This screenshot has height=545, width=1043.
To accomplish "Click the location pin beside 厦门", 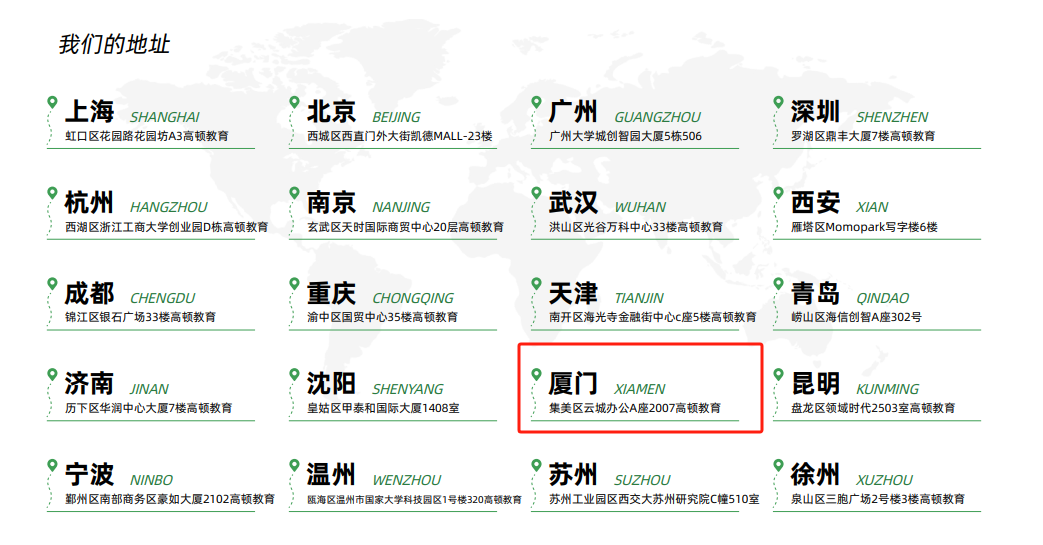I will [x=536, y=375].
